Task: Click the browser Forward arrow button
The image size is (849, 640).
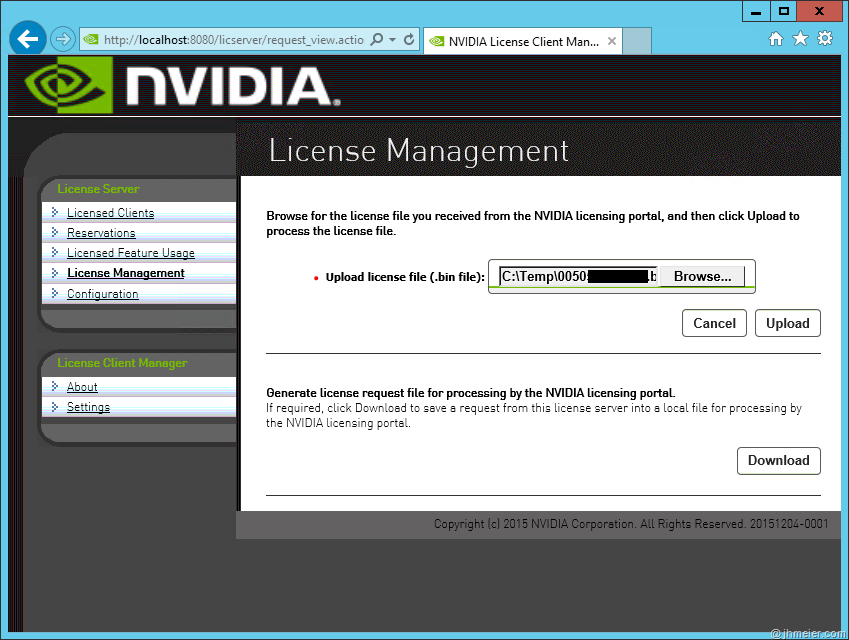Action: click(63, 39)
